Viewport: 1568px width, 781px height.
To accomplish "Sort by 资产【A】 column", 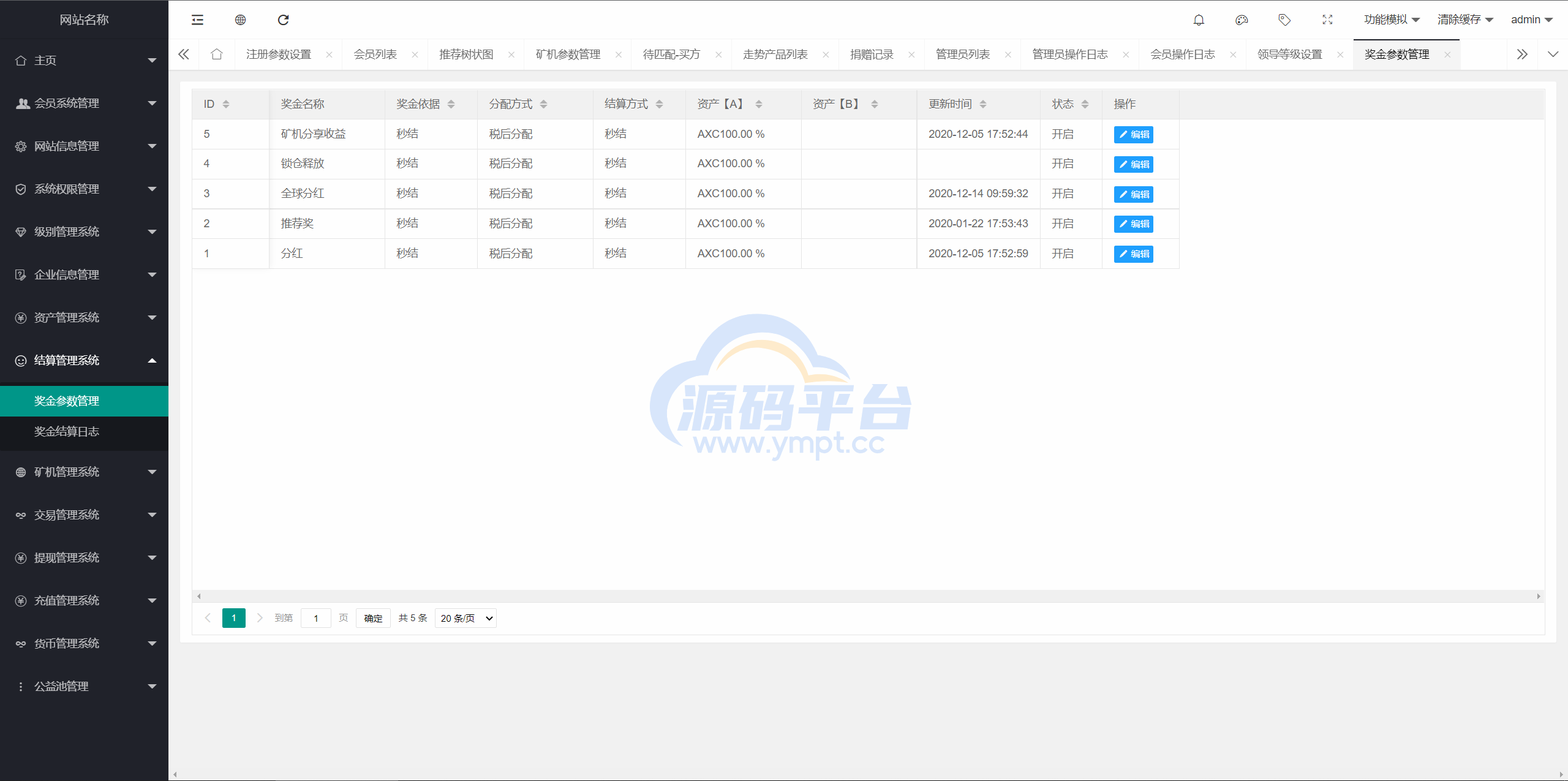I will (x=758, y=104).
